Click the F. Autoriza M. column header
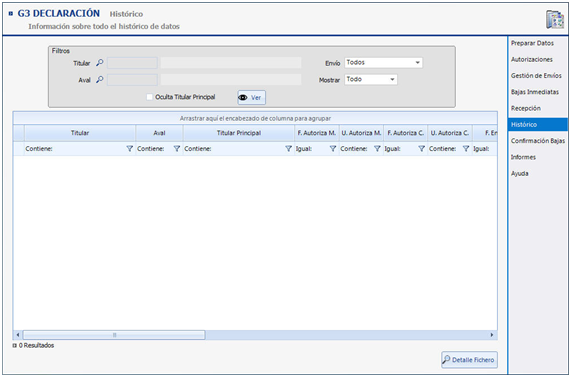 pos(316,133)
